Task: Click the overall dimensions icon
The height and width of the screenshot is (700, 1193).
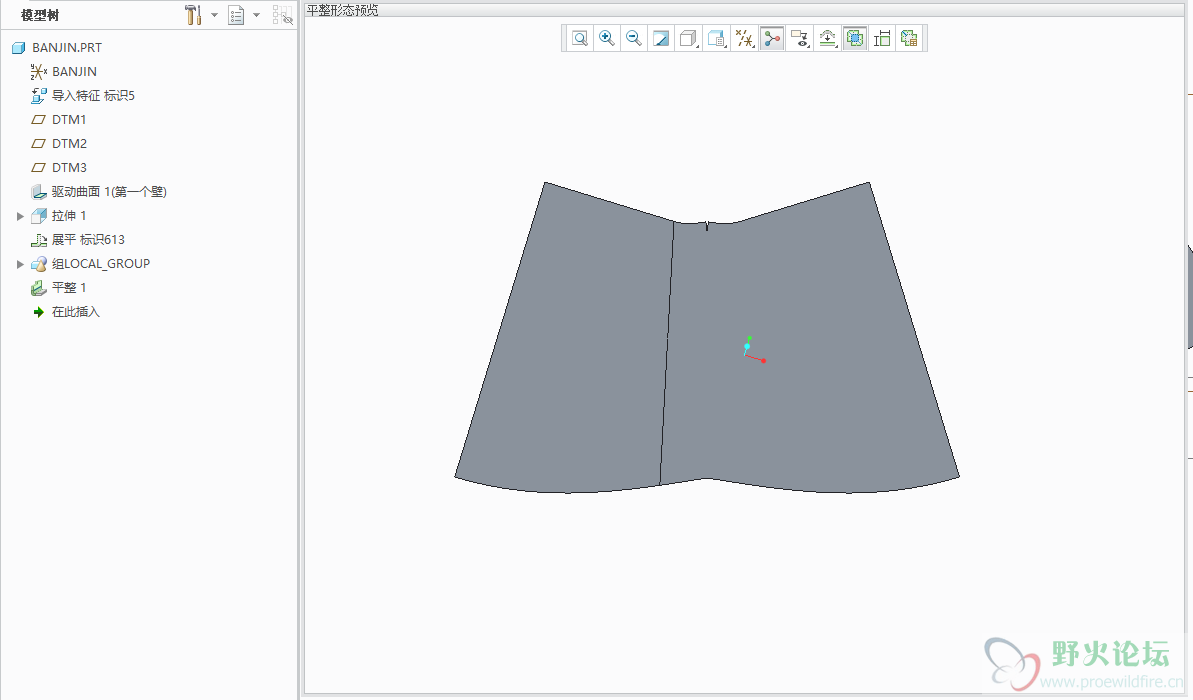Action: pos(882,39)
